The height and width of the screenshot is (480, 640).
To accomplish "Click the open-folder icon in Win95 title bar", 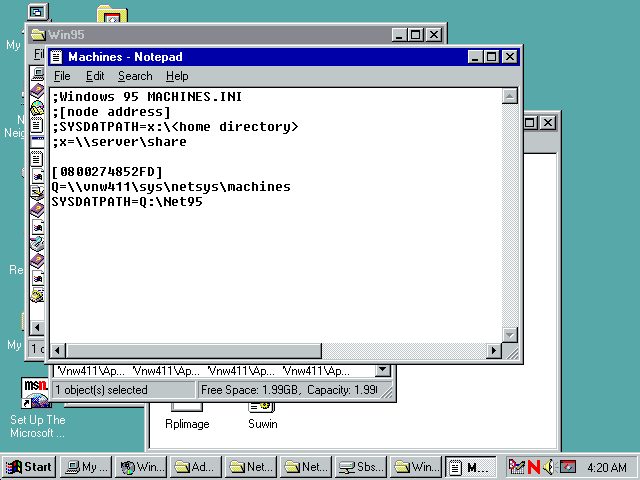I will pyautogui.click(x=38, y=35).
